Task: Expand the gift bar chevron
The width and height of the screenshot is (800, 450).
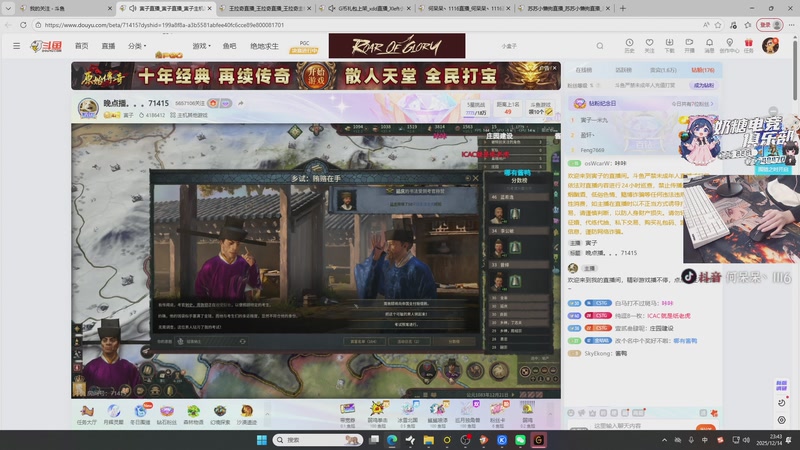Action: [549, 414]
